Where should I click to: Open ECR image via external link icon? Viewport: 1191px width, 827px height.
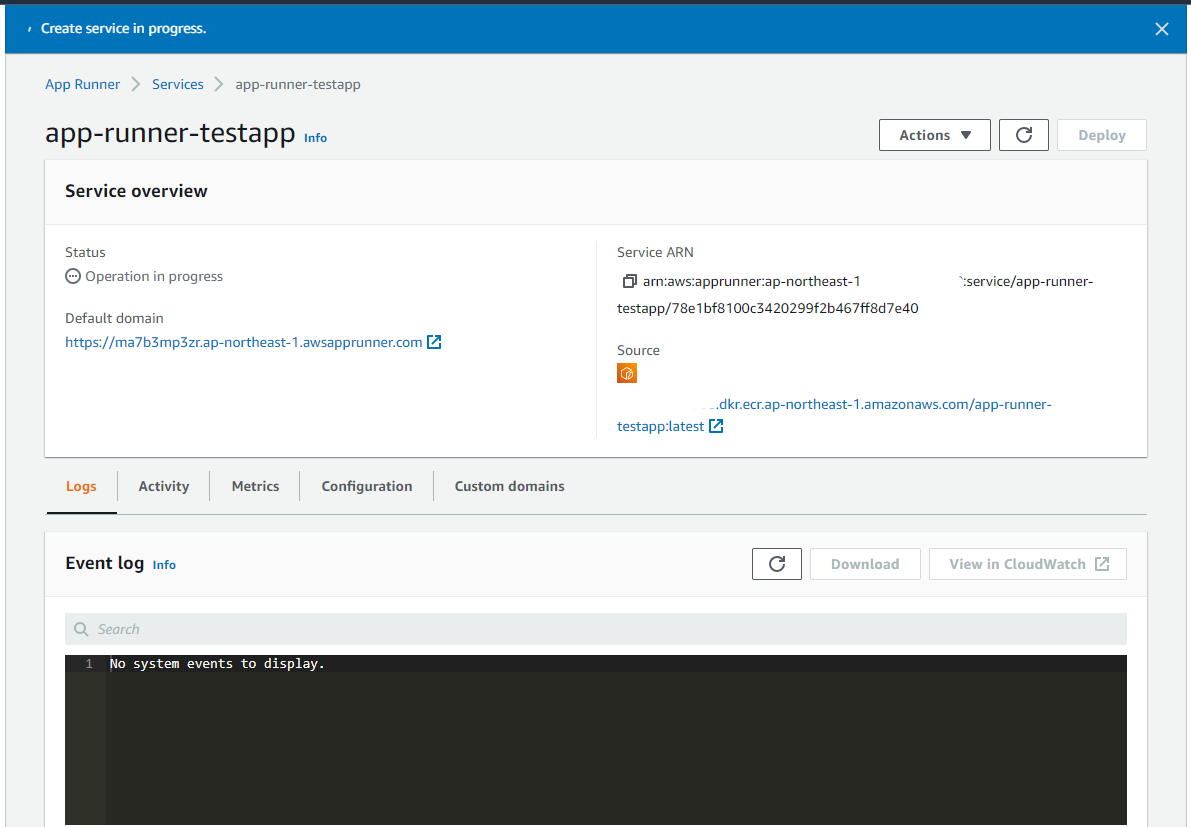[x=716, y=425]
